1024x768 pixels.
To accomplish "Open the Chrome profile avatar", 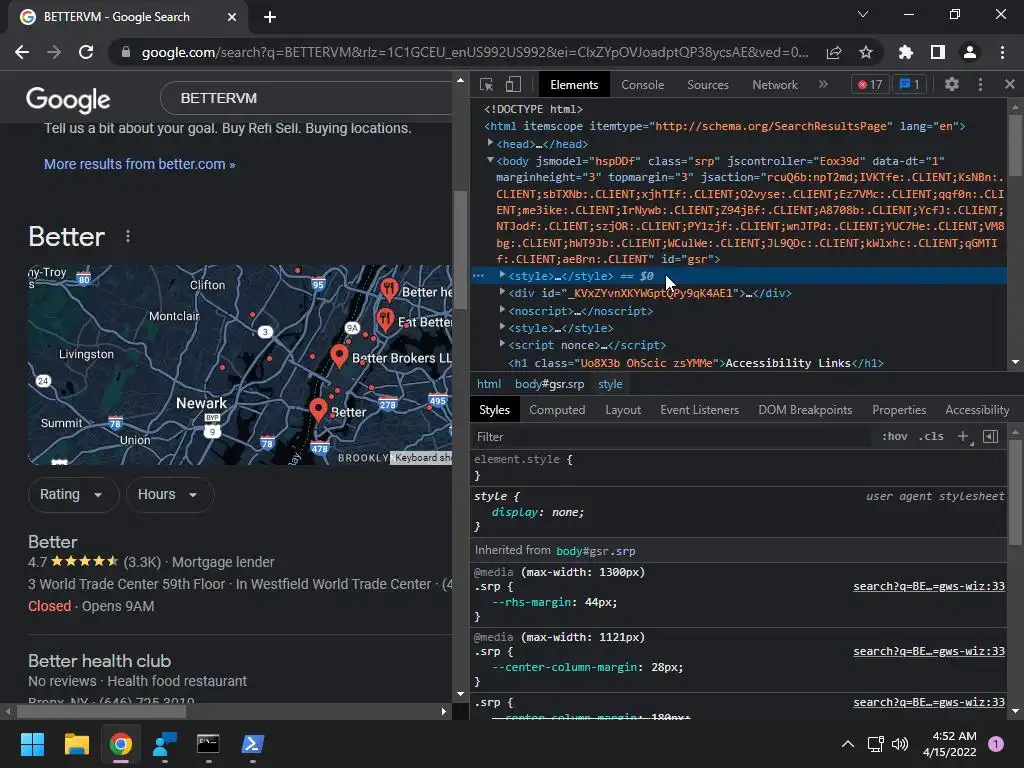I will [970, 53].
